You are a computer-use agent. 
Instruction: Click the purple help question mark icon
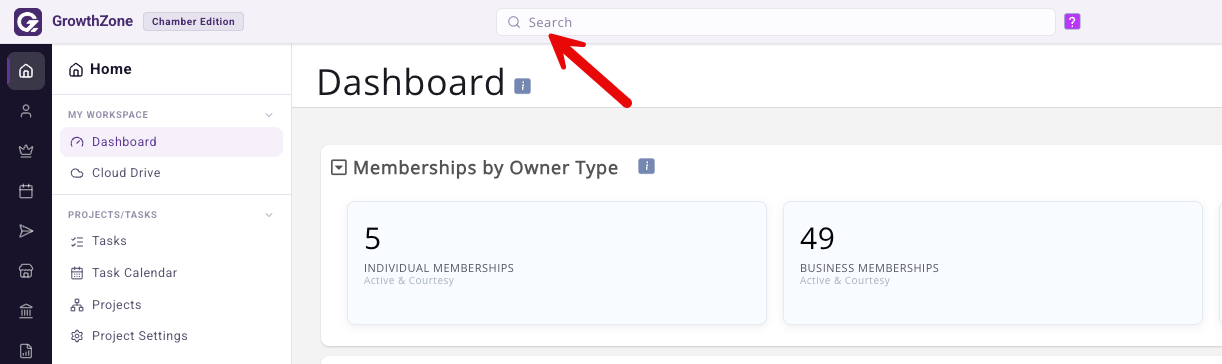(x=1072, y=21)
